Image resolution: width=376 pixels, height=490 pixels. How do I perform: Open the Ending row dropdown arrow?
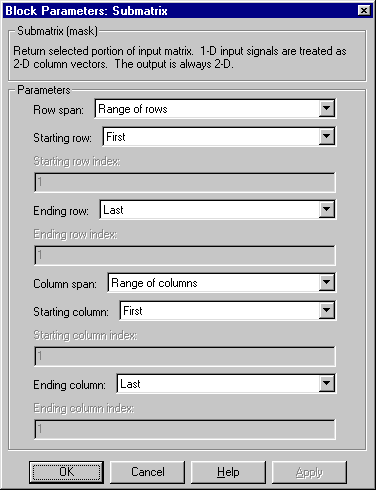pos(326,210)
